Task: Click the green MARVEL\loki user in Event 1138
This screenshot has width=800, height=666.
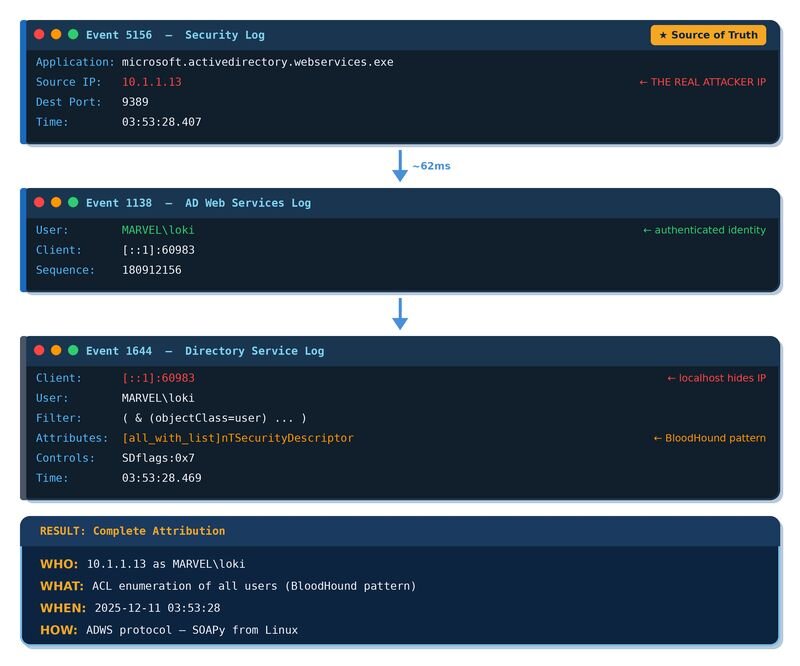Action: click(x=158, y=230)
